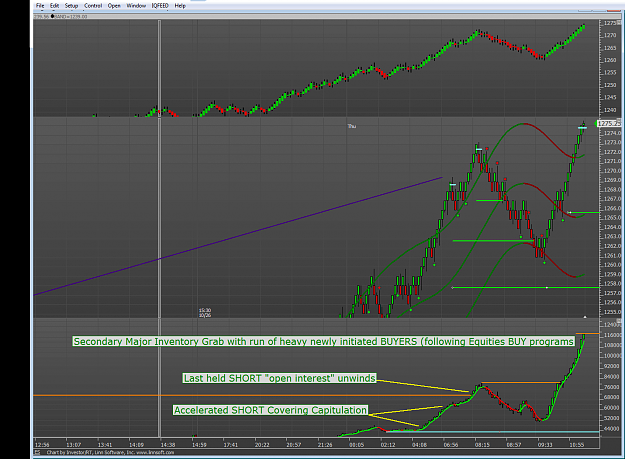Click the 04:08 time axis label

pyautogui.click(x=419, y=445)
